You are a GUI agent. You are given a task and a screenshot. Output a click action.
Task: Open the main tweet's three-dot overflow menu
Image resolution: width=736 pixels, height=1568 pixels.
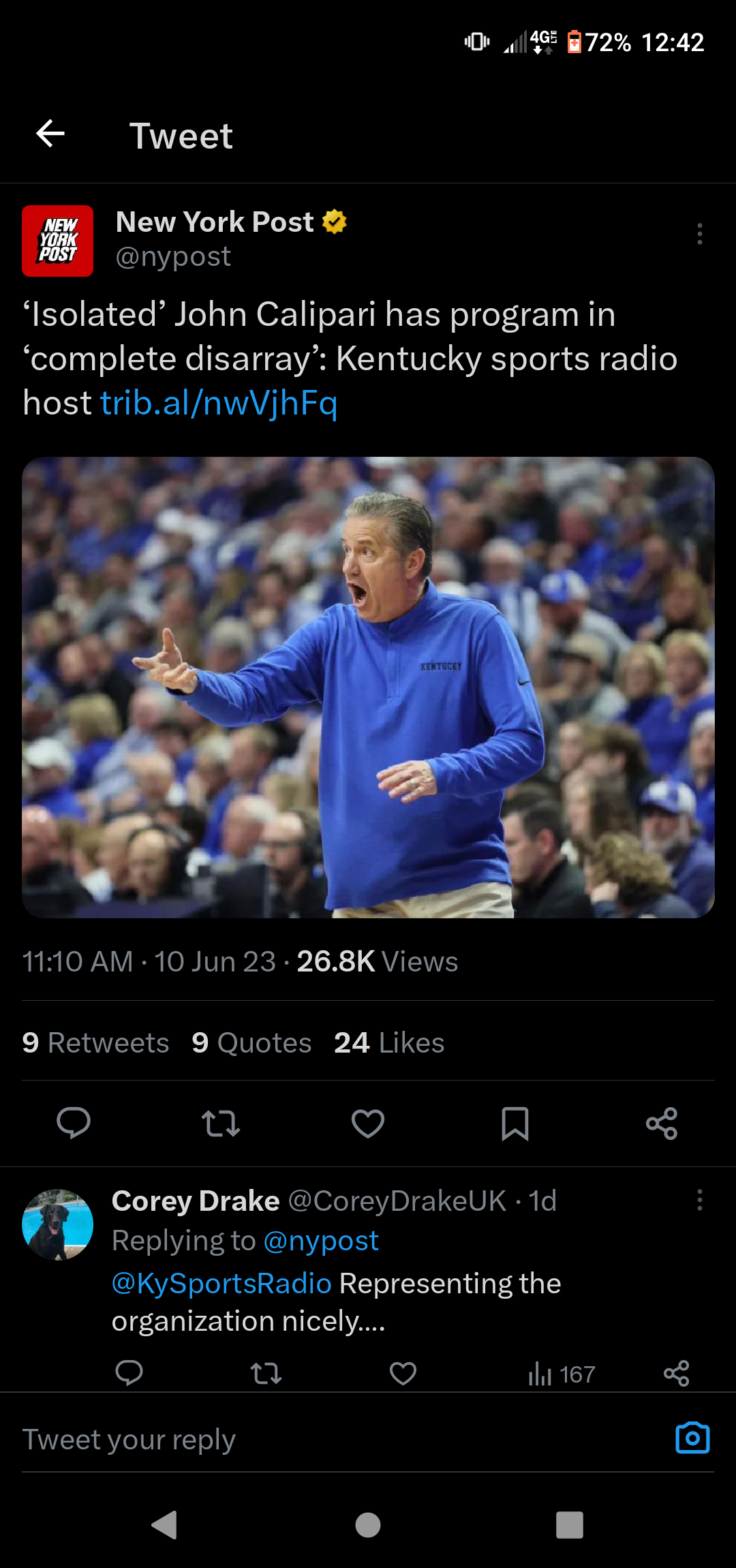coord(699,234)
